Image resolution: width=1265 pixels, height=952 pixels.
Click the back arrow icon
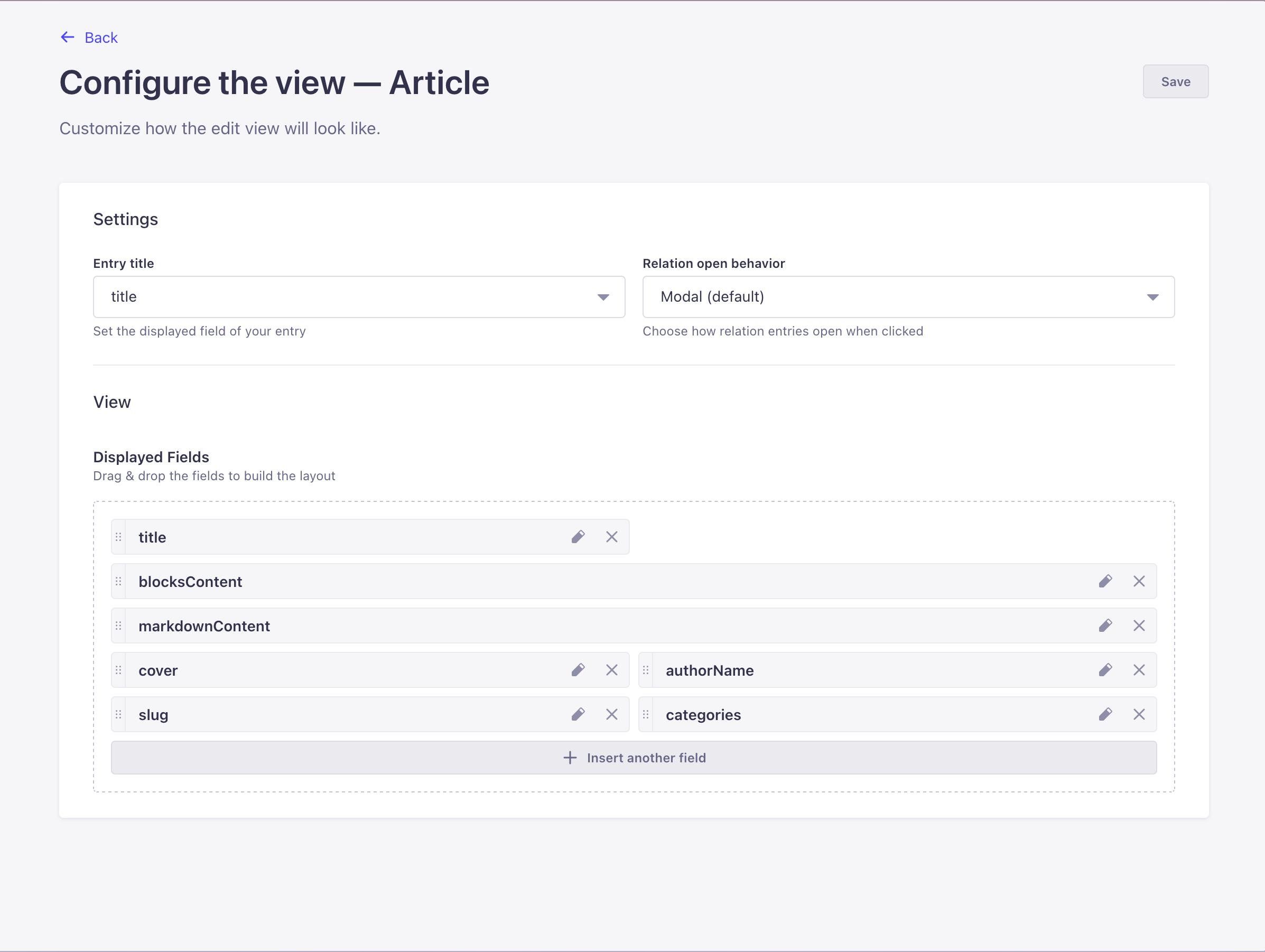(x=68, y=37)
